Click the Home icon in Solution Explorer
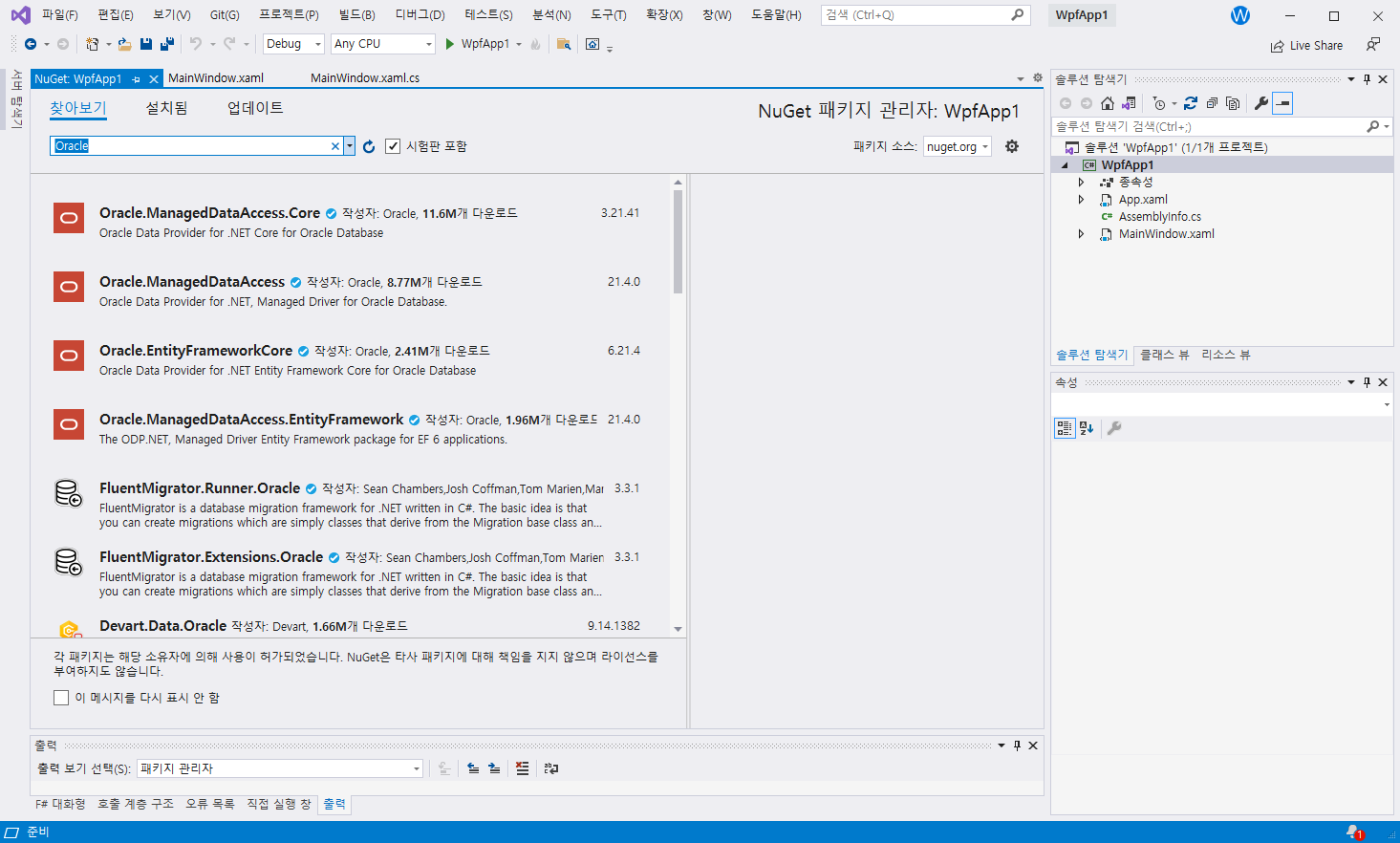1400x843 pixels. pos(1108,103)
